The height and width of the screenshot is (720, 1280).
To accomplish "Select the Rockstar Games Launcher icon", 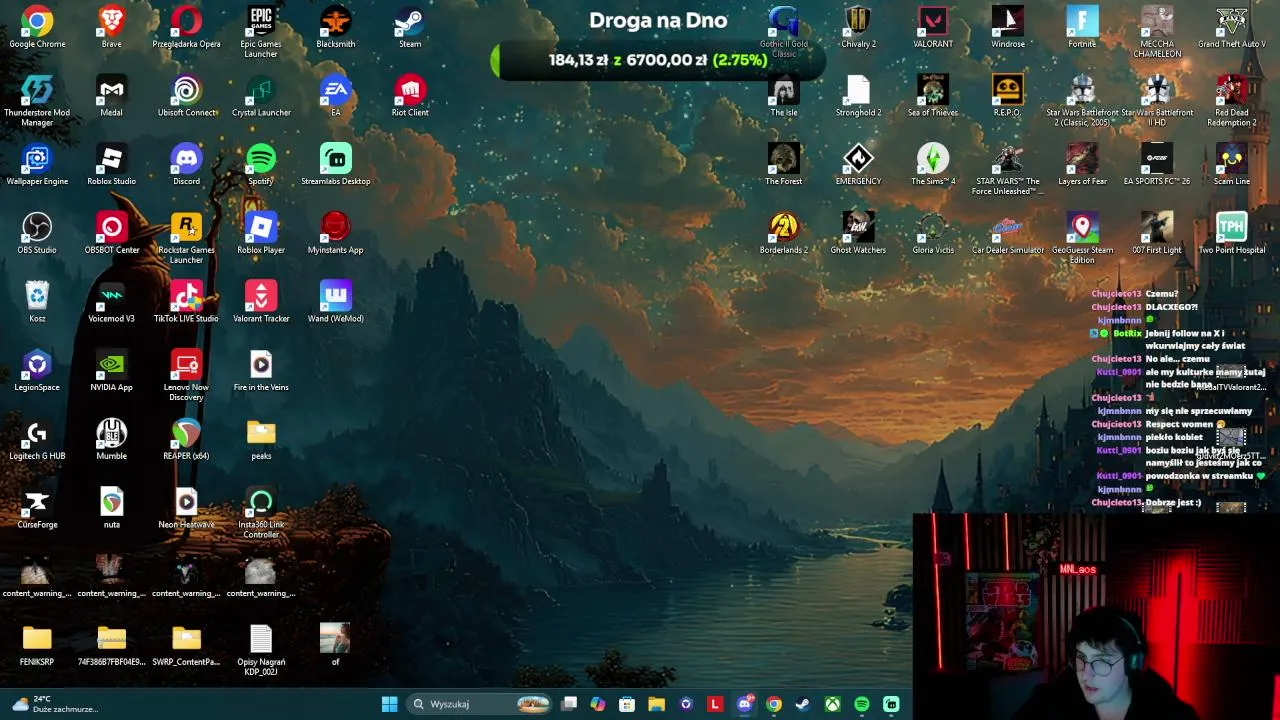I will [186, 238].
